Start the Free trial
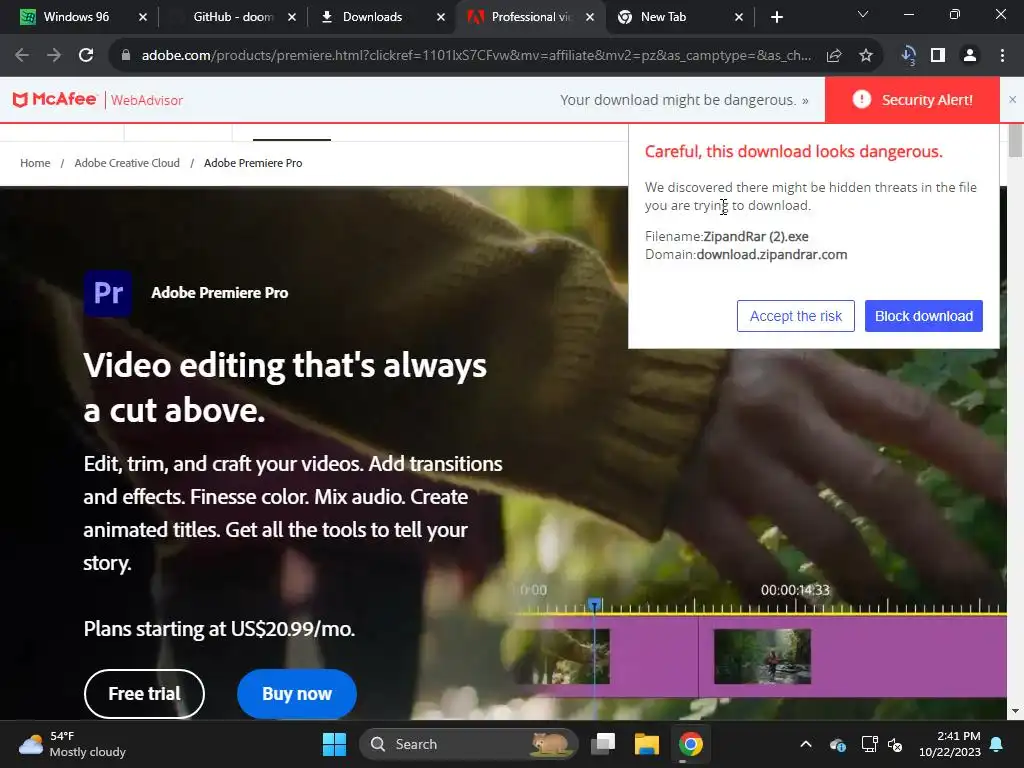Image resolution: width=1024 pixels, height=768 pixels. 144,694
